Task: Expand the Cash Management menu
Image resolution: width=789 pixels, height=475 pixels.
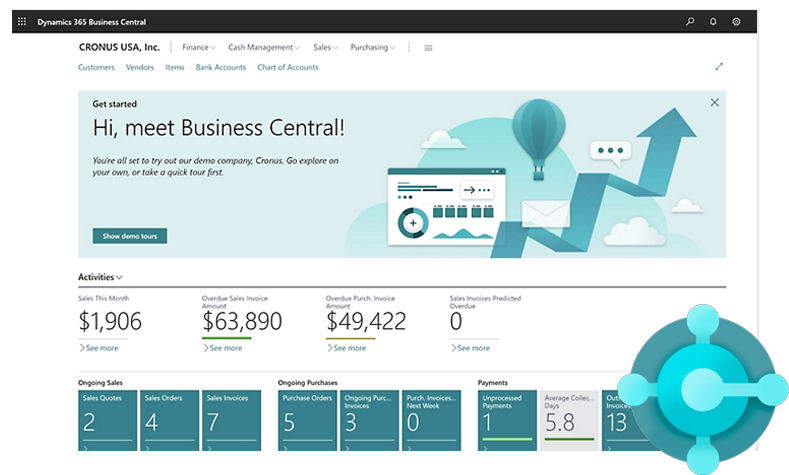Action: click(264, 47)
